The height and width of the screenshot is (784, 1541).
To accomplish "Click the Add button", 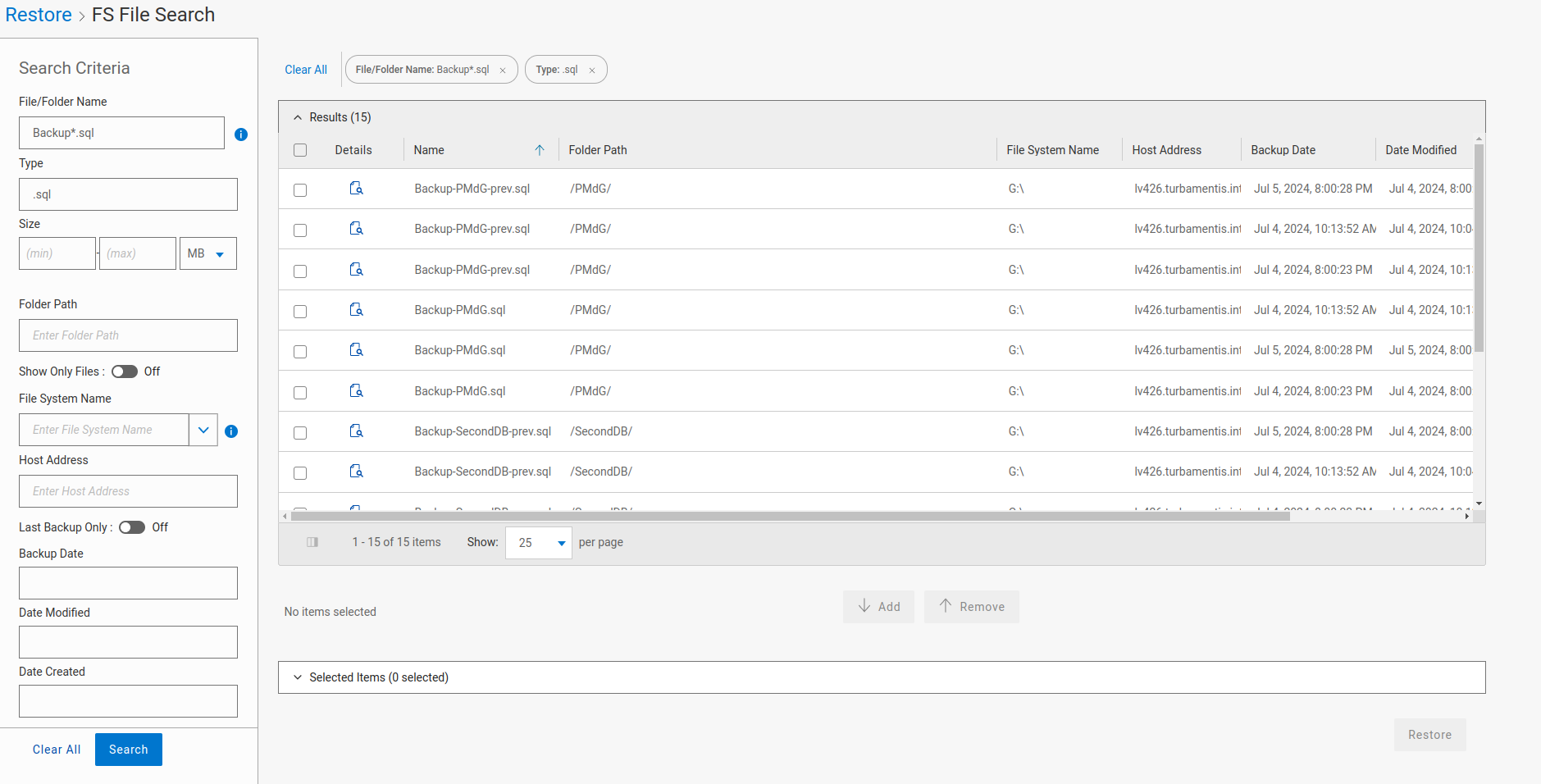I will point(878,607).
